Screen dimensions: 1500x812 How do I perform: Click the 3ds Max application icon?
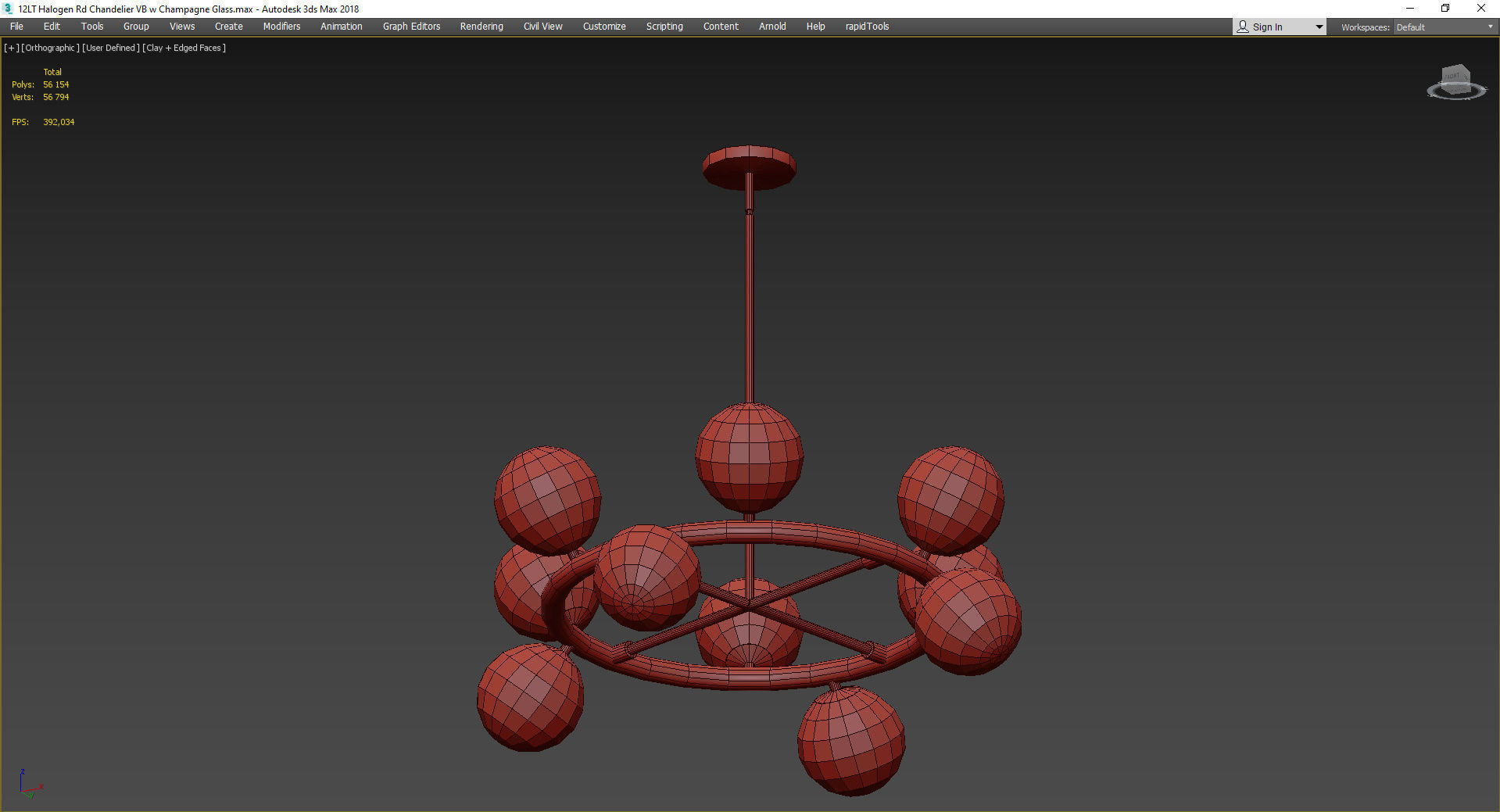pos(9,9)
